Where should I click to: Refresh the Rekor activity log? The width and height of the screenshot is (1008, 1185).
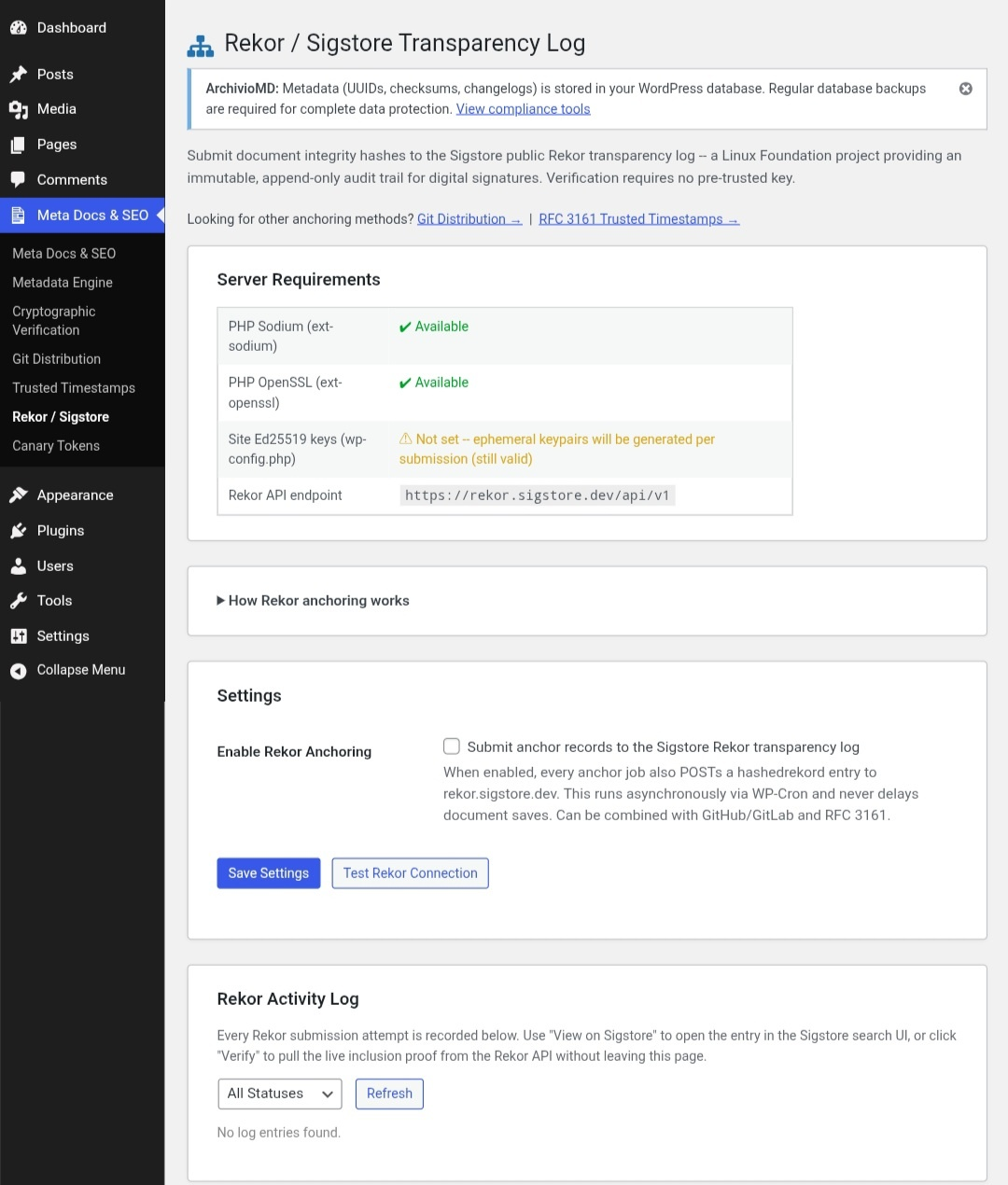point(389,1094)
